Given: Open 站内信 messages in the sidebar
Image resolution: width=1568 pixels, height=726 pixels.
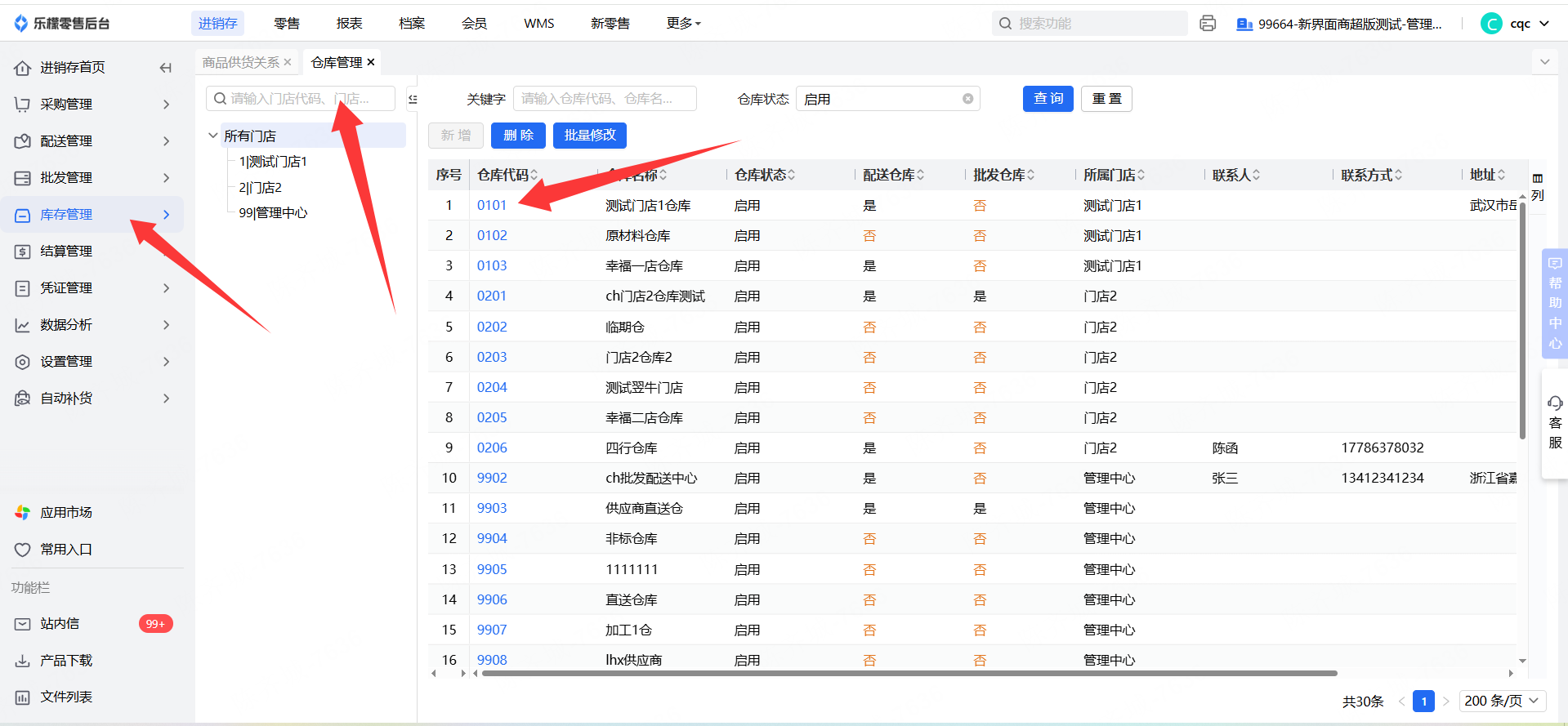Looking at the screenshot, I should [x=60, y=624].
